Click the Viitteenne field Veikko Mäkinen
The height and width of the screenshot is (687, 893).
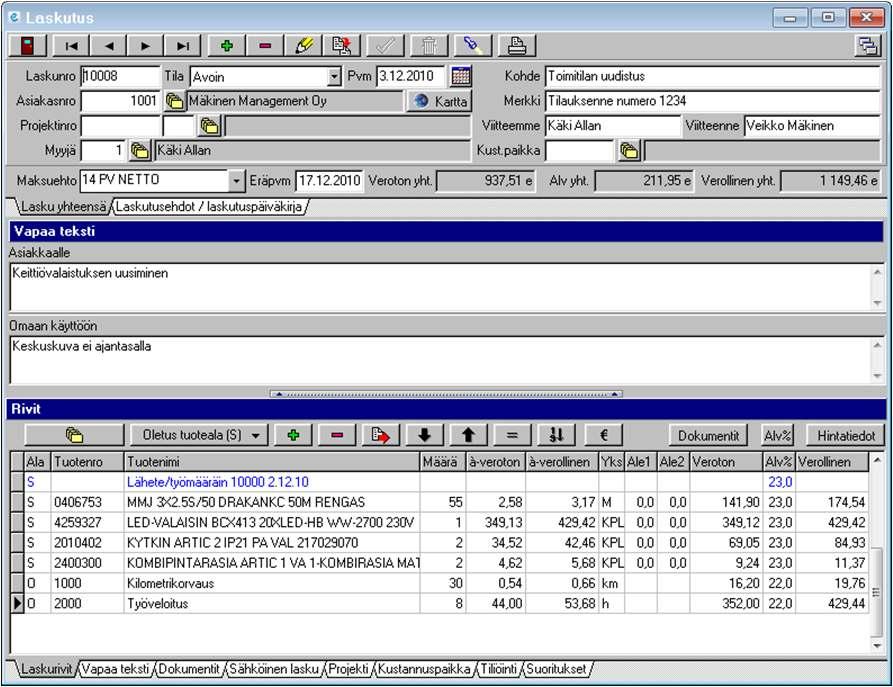coord(812,126)
